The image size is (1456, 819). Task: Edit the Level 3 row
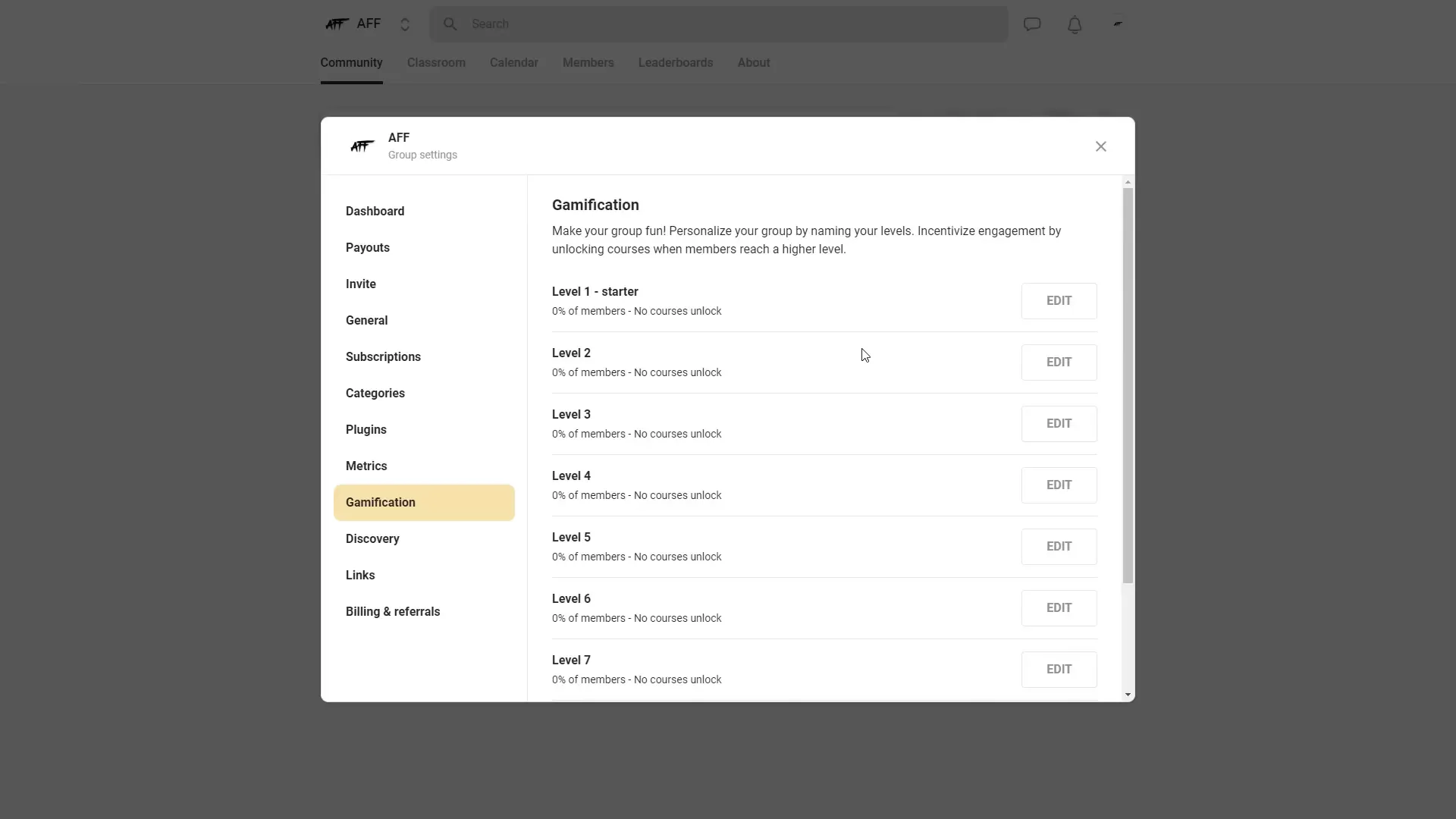pyautogui.click(x=1059, y=424)
